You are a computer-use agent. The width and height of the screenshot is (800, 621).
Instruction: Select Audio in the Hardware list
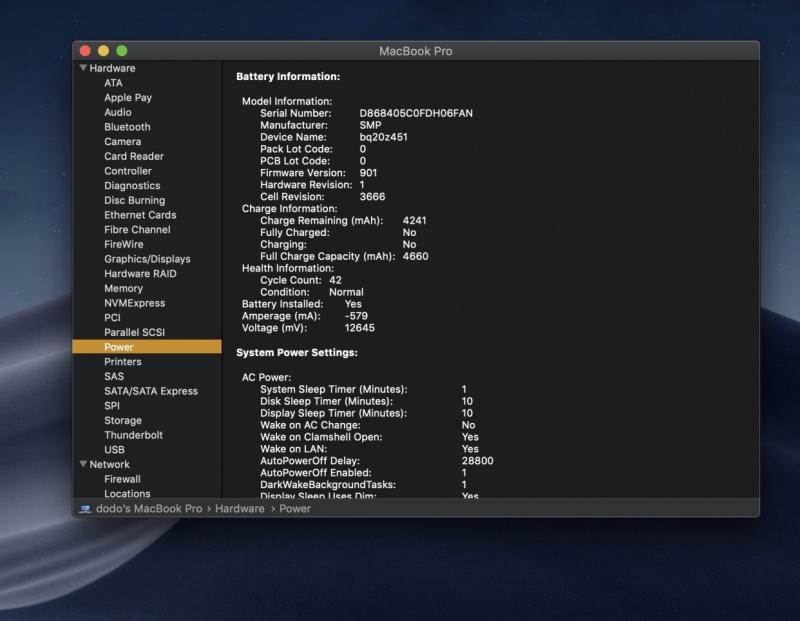(118, 112)
